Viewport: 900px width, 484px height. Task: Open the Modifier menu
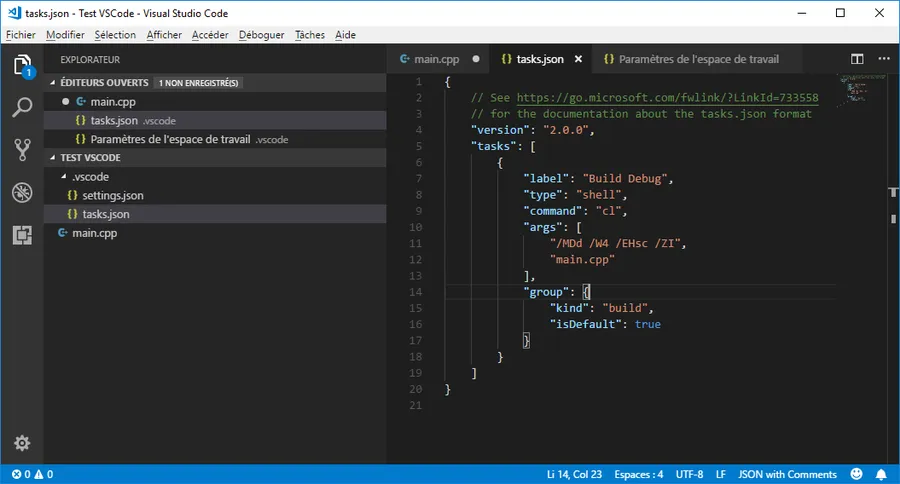pos(65,35)
